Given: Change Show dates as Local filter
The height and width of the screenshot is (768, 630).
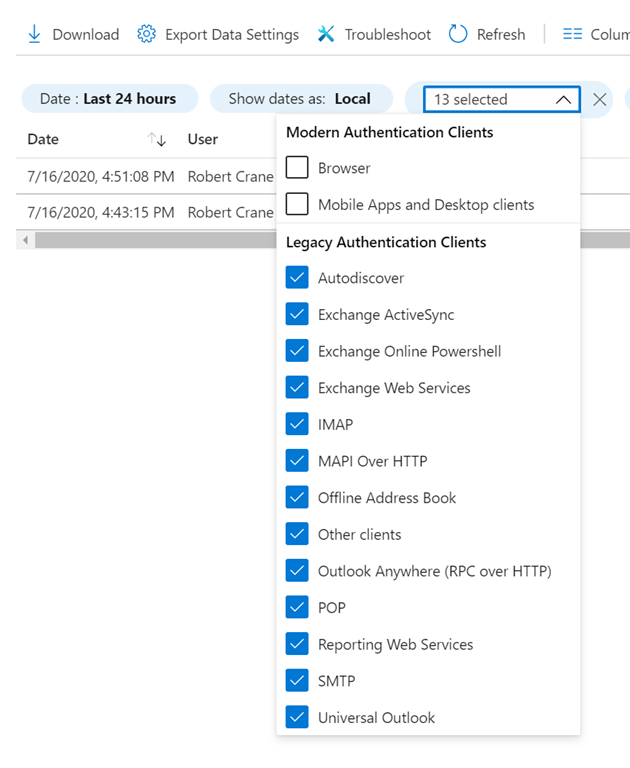Looking at the screenshot, I should click(x=299, y=99).
